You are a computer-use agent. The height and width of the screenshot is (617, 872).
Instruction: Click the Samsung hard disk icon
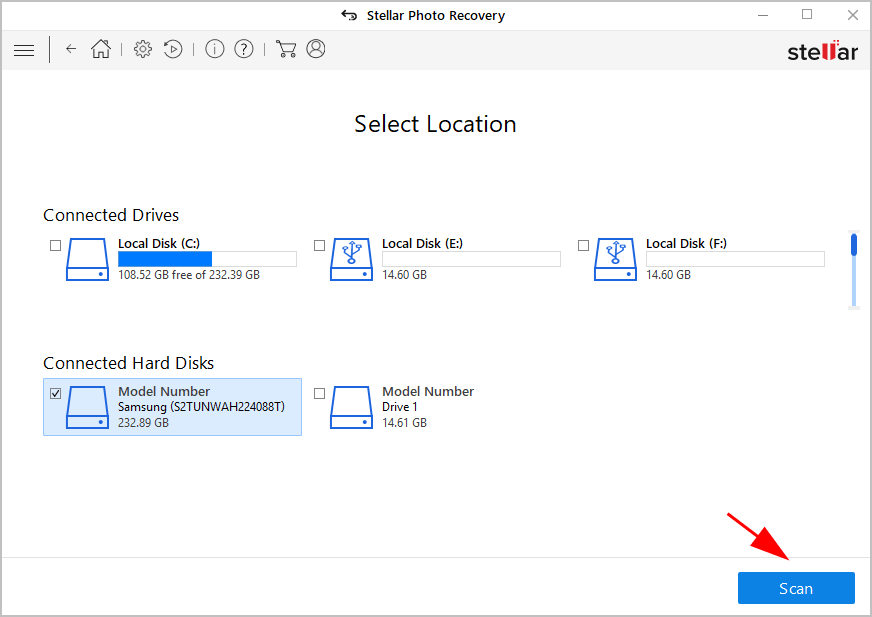tap(87, 407)
